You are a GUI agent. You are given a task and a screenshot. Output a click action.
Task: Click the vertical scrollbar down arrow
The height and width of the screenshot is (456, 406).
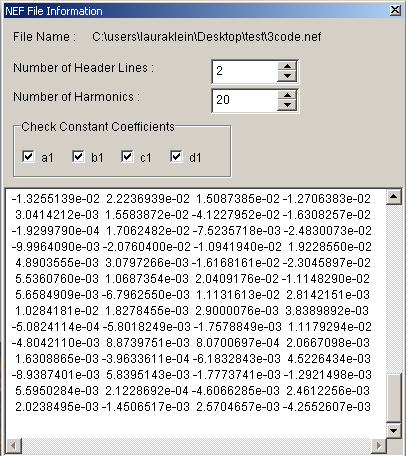tap(394, 431)
